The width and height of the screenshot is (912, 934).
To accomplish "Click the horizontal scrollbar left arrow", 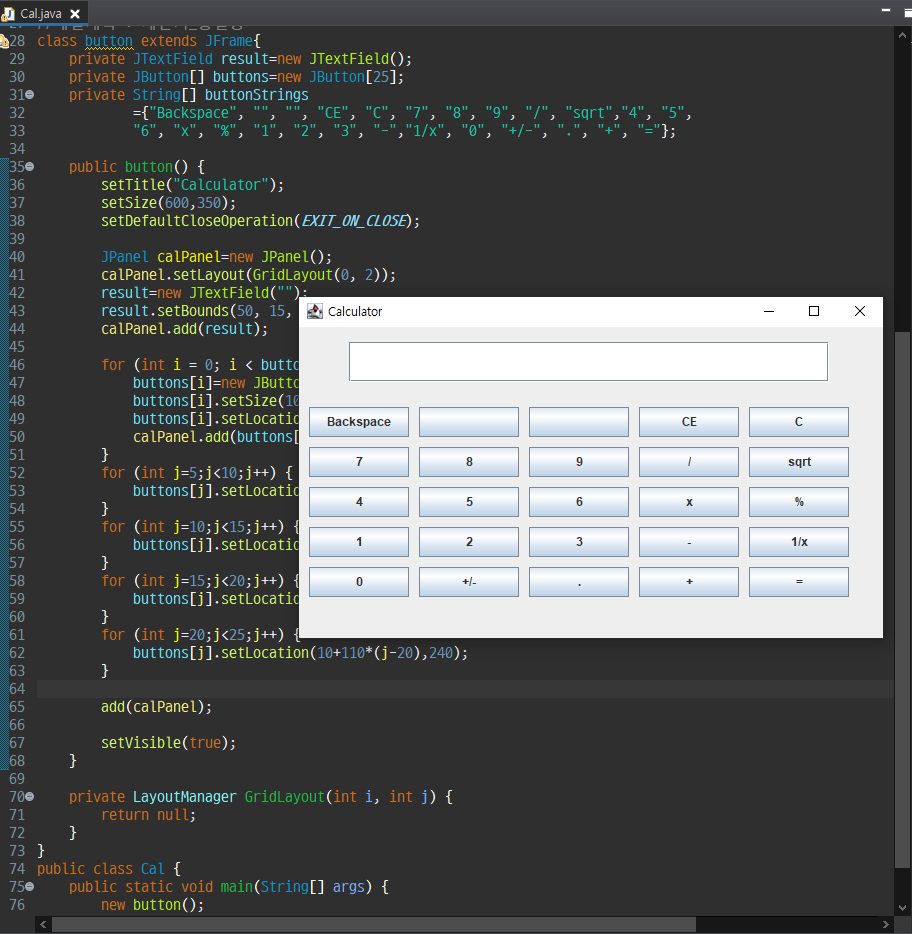I will pyautogui.click(x=43, y=924).
